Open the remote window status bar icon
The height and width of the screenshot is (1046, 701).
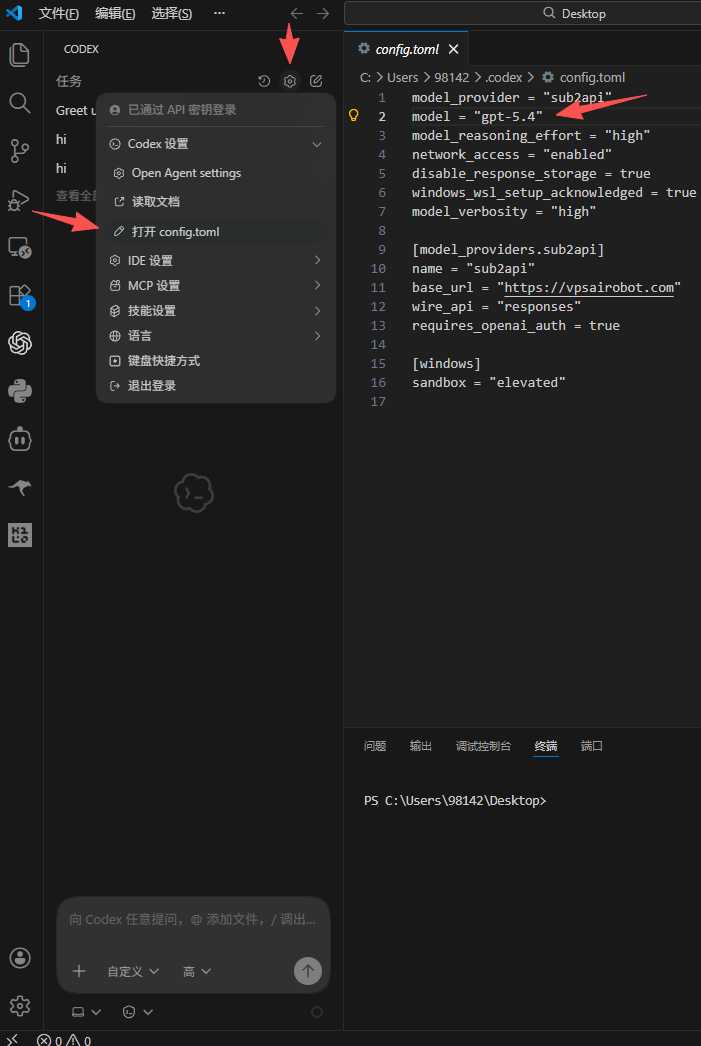12,1039
